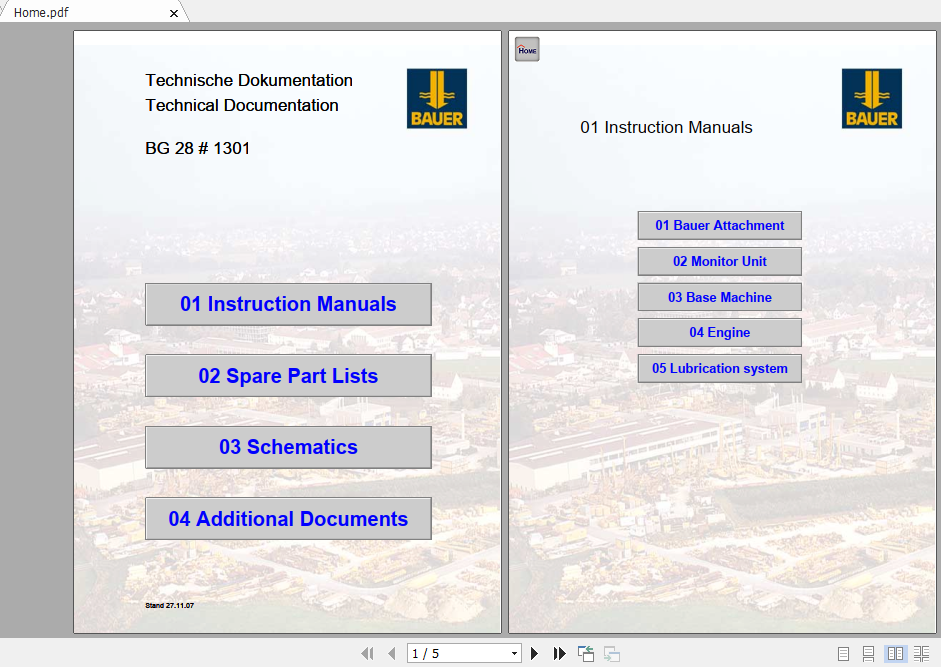Open the page number dropdown
This screenshot has height=667, width=941.
514,653
